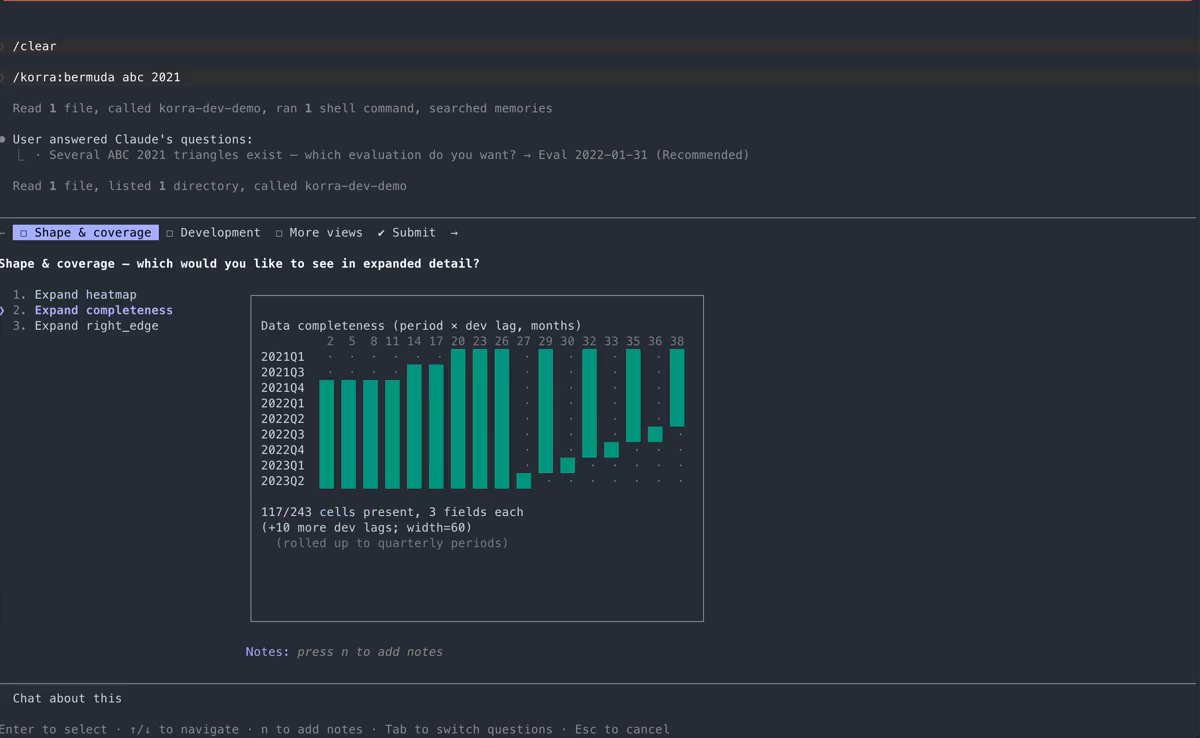Click User answered Claude's questions line

(133, 139)
